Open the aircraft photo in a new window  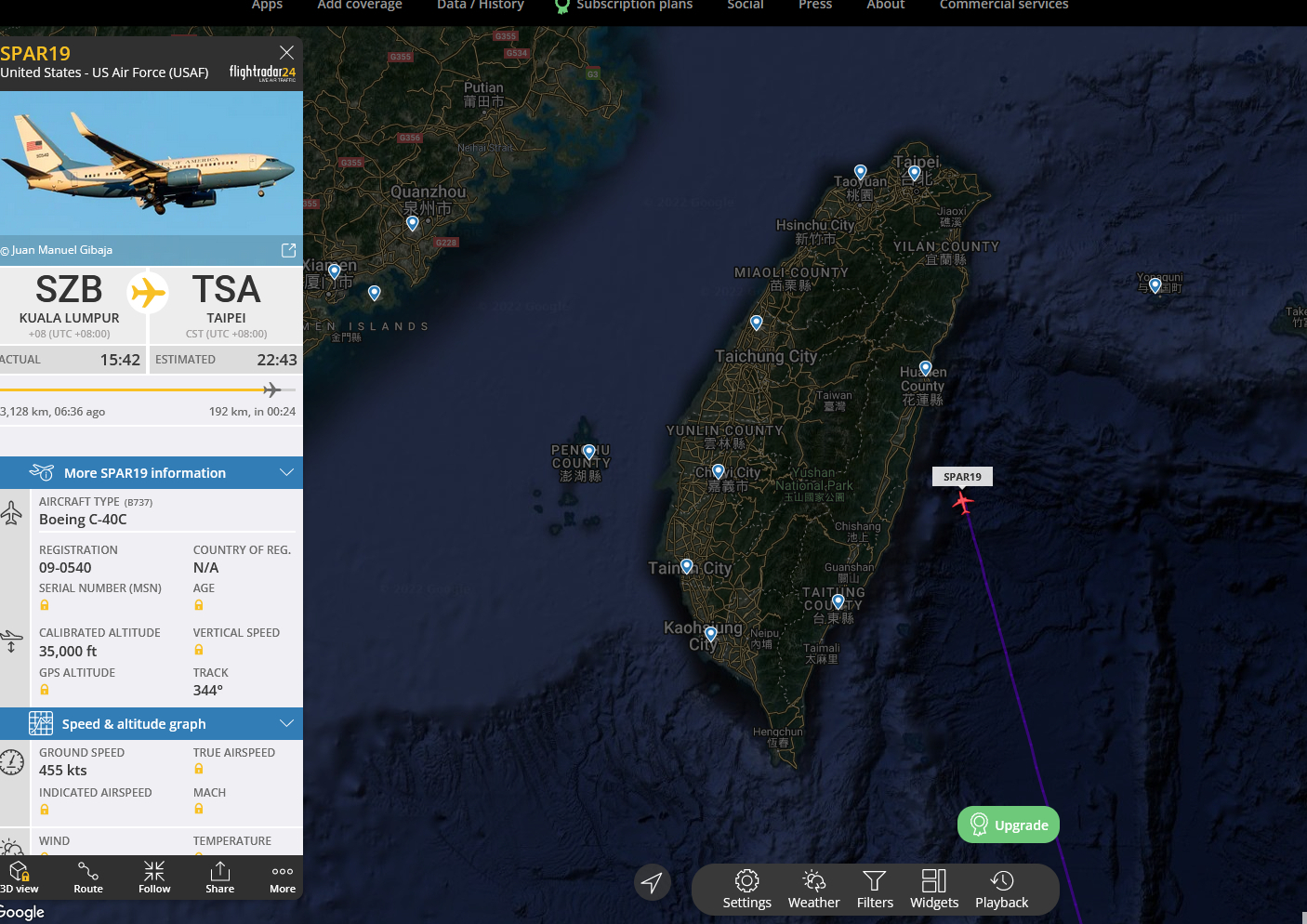point(288,250)
